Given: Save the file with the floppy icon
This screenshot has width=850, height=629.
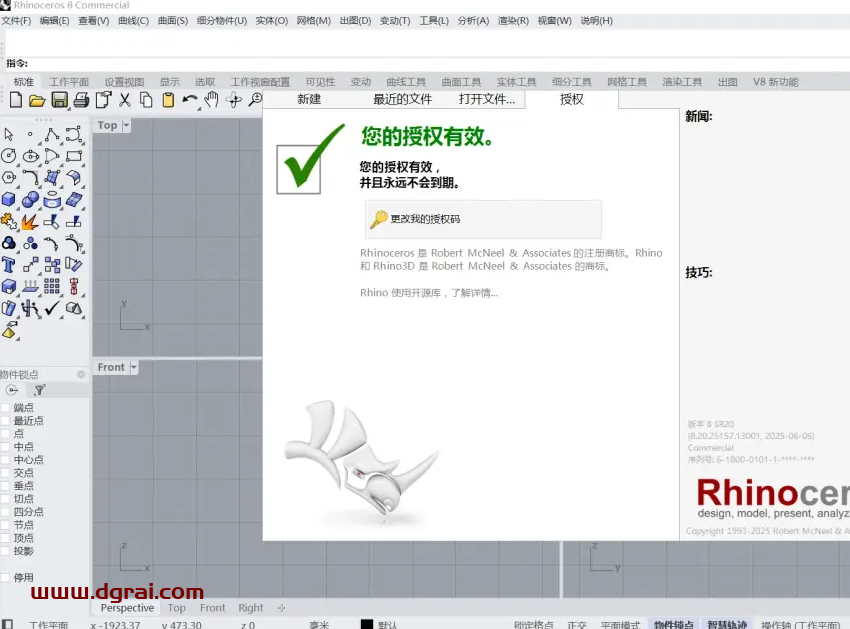Looking at the screenshot, I should click(60, 100).
